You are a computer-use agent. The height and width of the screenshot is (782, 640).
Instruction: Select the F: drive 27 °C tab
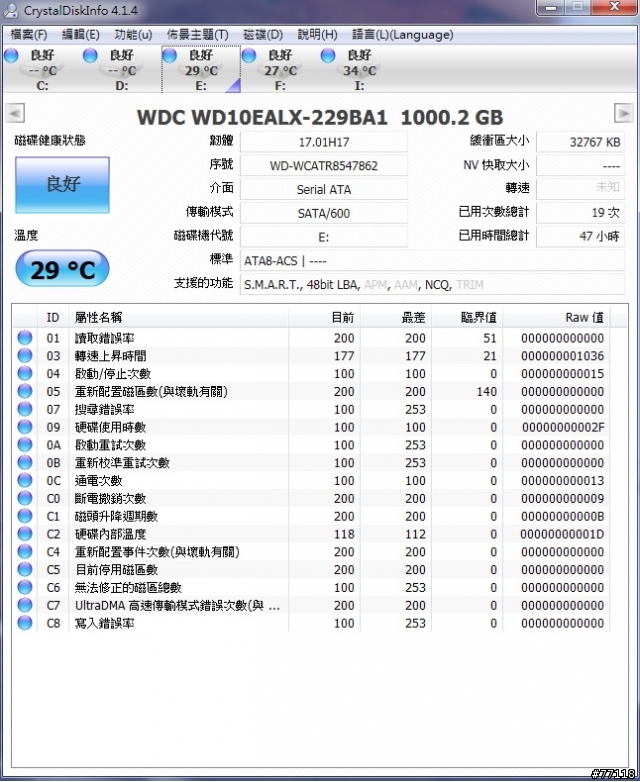pyautogui.click(x=280, y=69)
